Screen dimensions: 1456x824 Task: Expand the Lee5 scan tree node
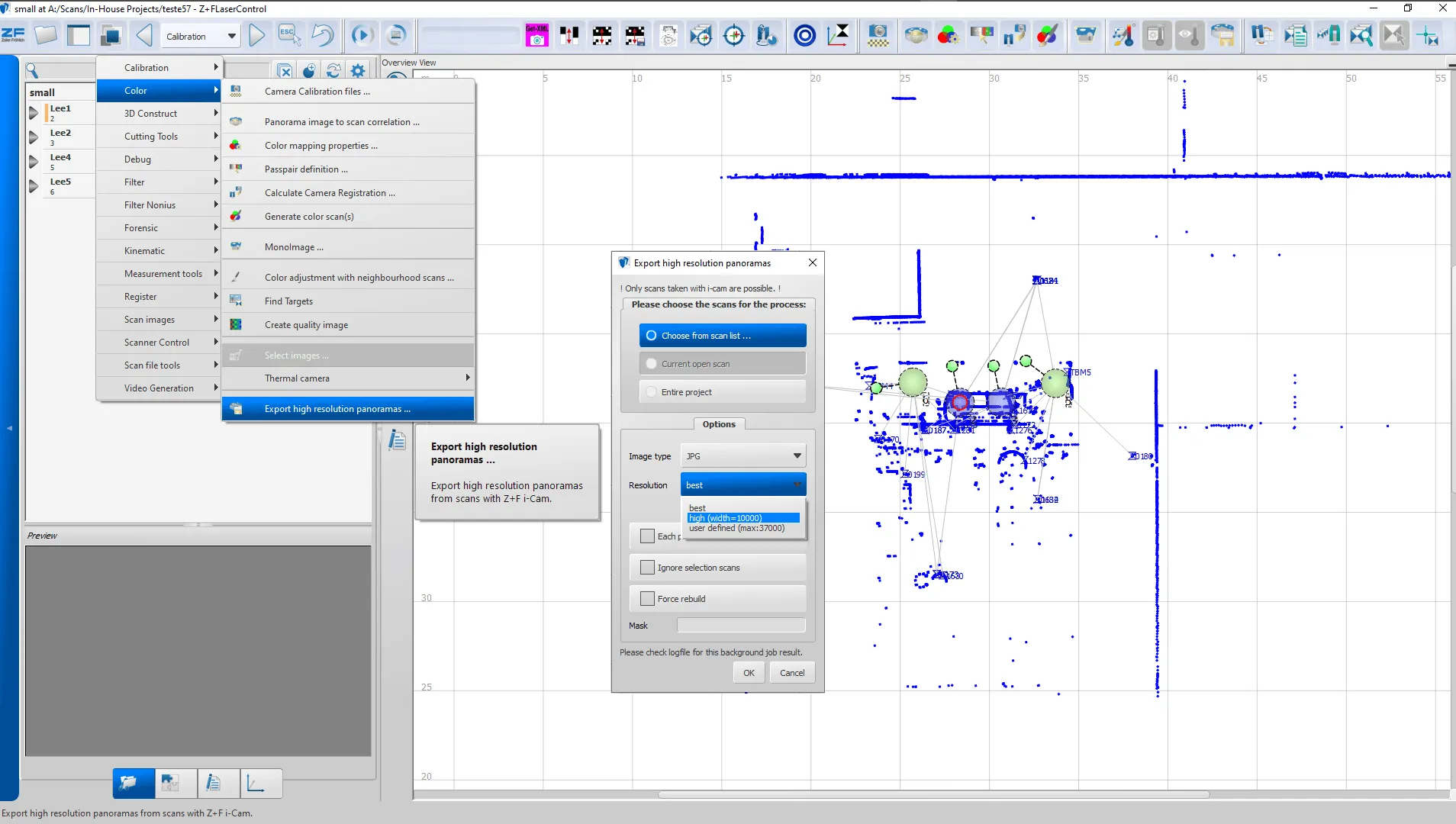coord(34,186)
